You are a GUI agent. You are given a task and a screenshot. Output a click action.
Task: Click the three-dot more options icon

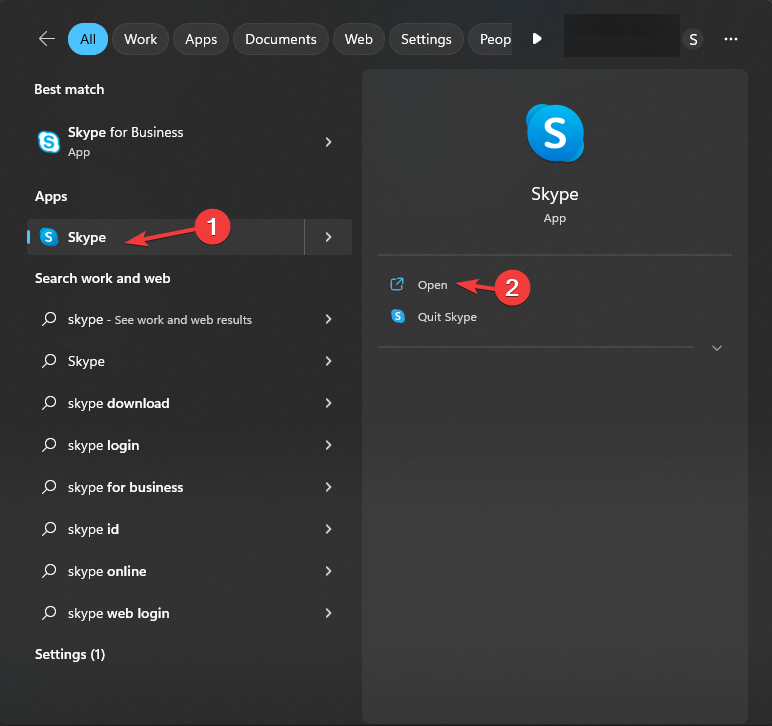[731, 39]
